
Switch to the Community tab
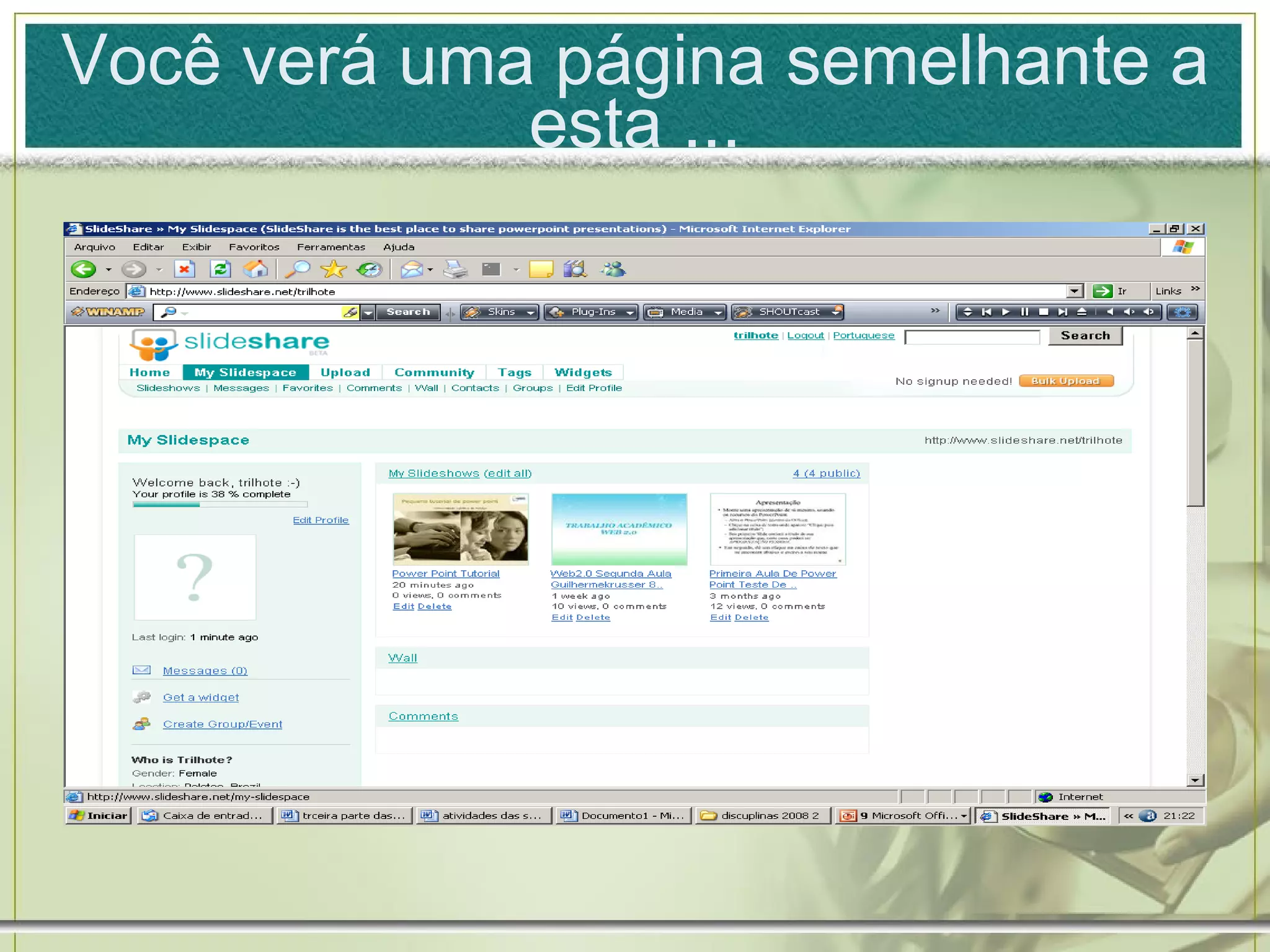tap(434, 372)
